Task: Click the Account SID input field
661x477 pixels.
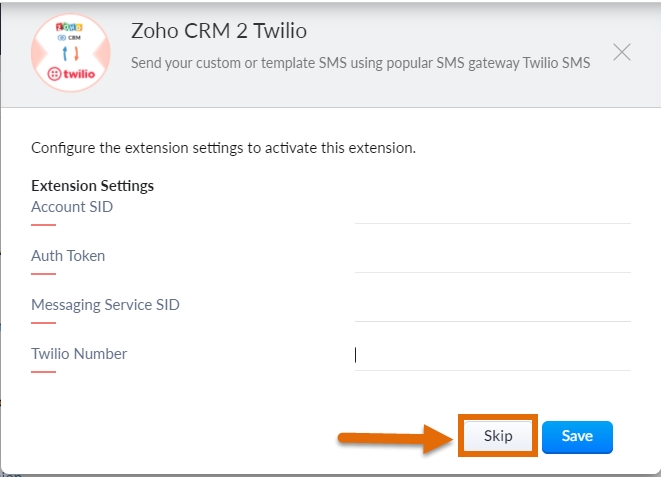Action: (x=493, y=212)
